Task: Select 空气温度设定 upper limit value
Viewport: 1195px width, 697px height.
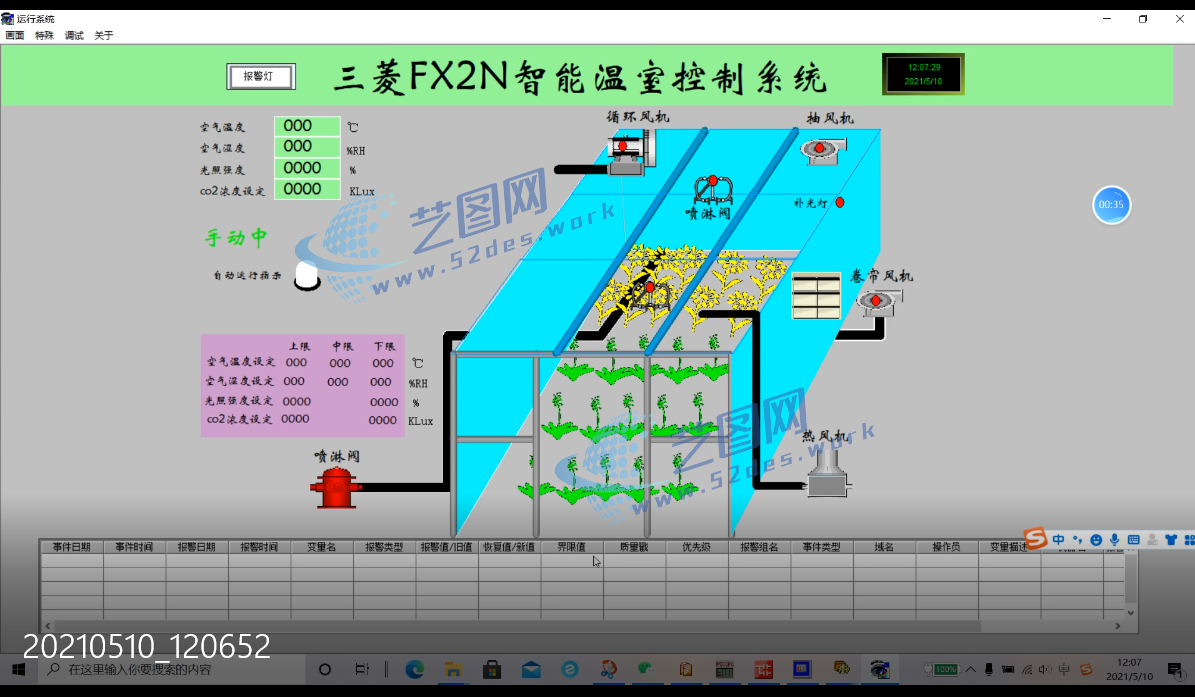Action: click(x=296, y=363)
